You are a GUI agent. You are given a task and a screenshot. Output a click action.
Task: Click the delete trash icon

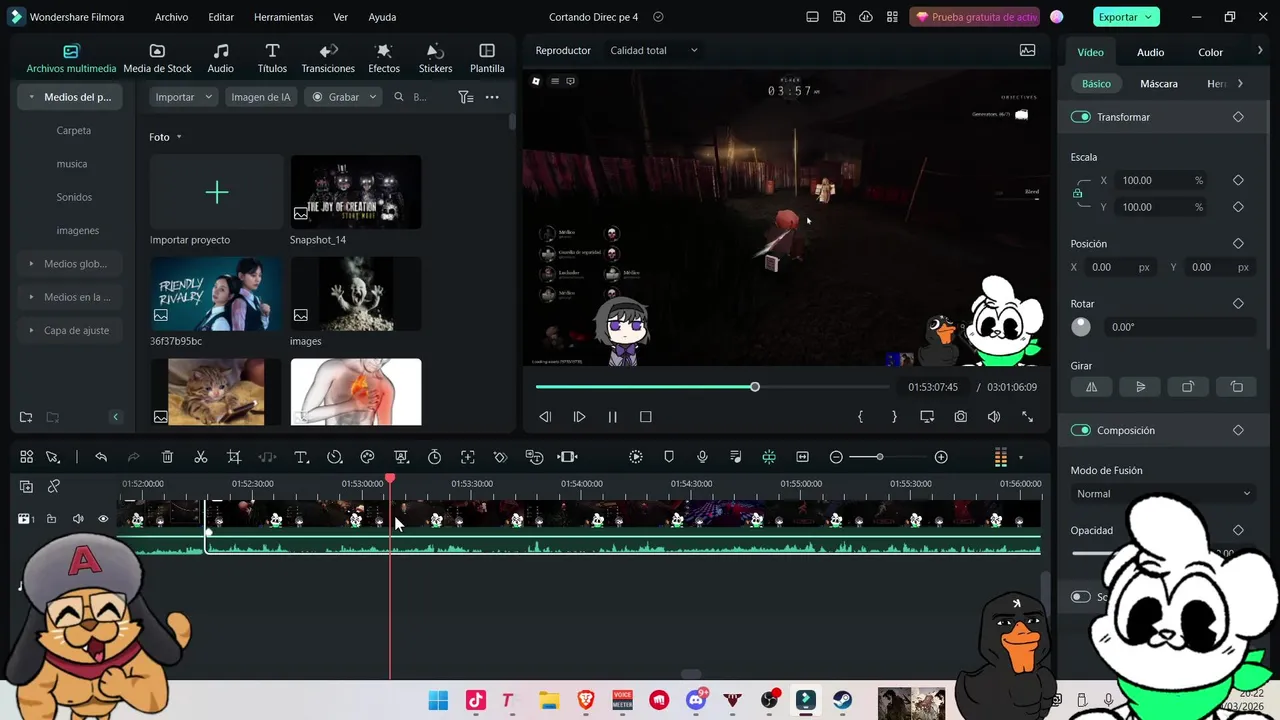tap(167, 457)
